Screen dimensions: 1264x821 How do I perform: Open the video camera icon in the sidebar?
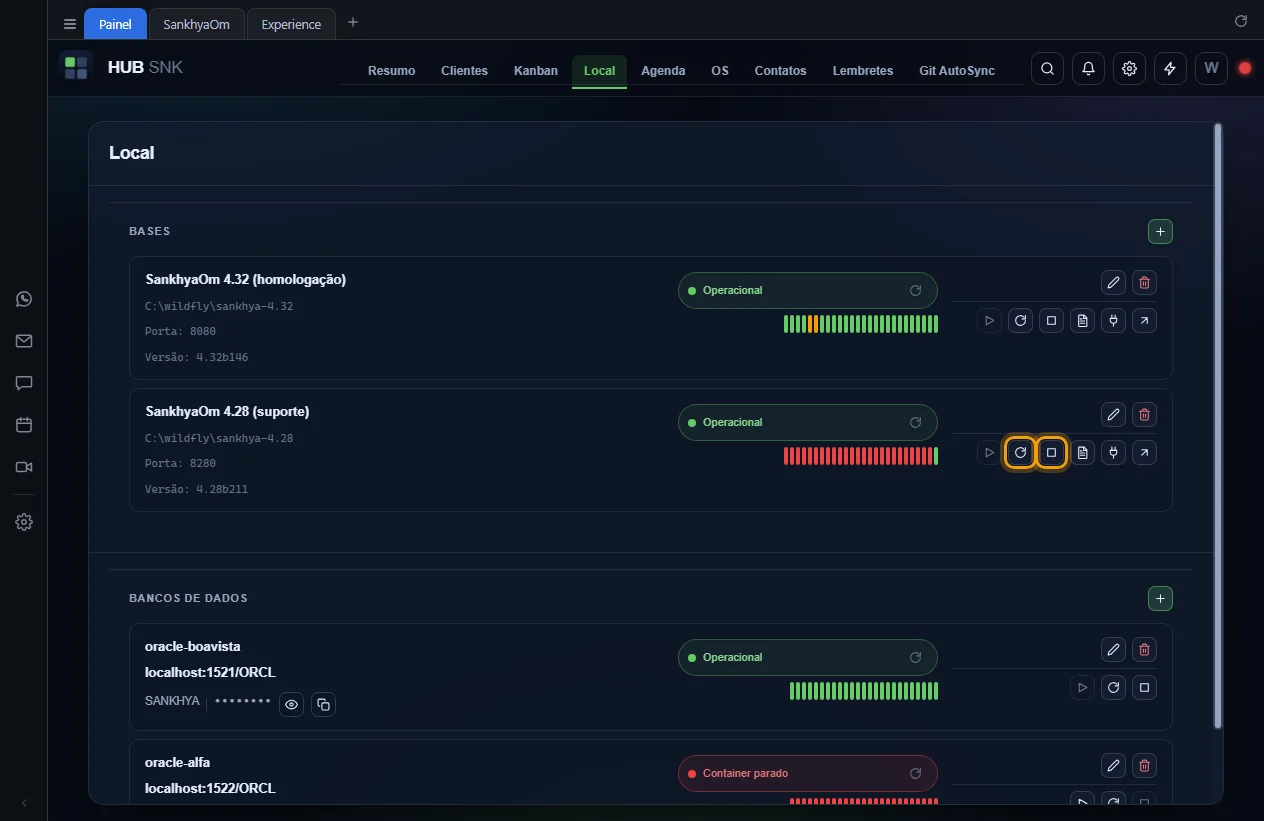point(24,467)
